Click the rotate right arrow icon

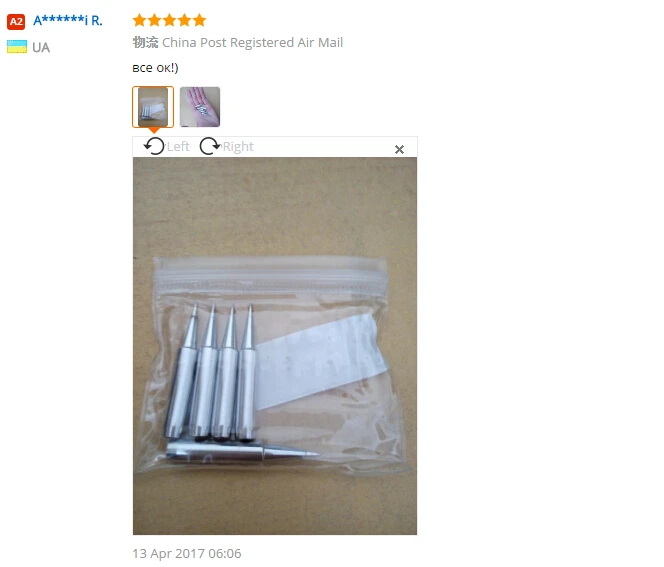[210, 146]
